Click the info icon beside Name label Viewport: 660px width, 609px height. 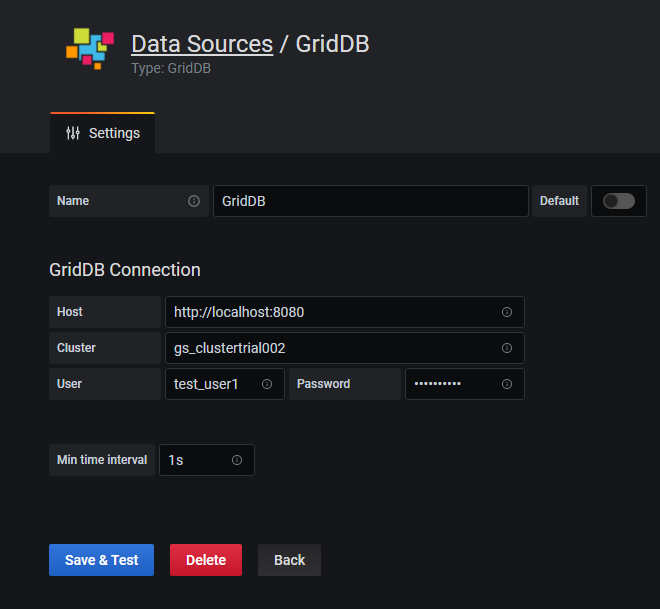pos(194,201)
